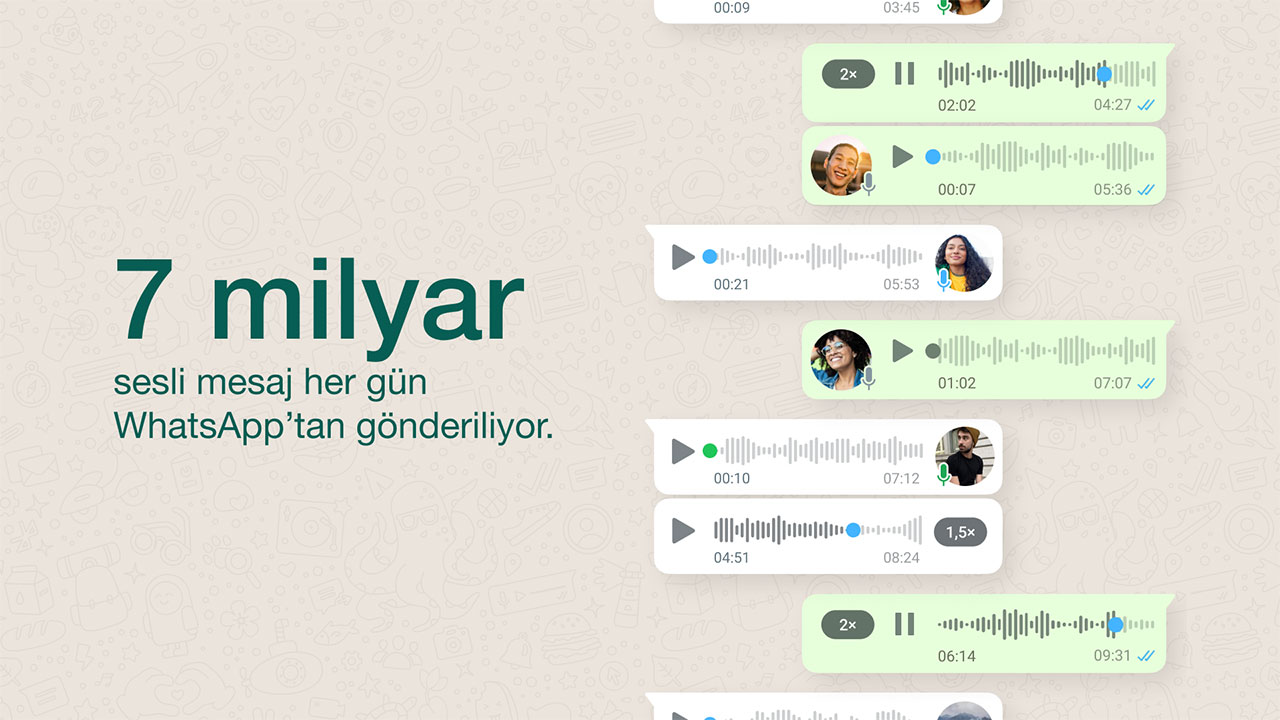Screen dimensions: 1280x720
Task: Click the man's avatar on the 07:12 message
Action: click(x=964, y=457)
